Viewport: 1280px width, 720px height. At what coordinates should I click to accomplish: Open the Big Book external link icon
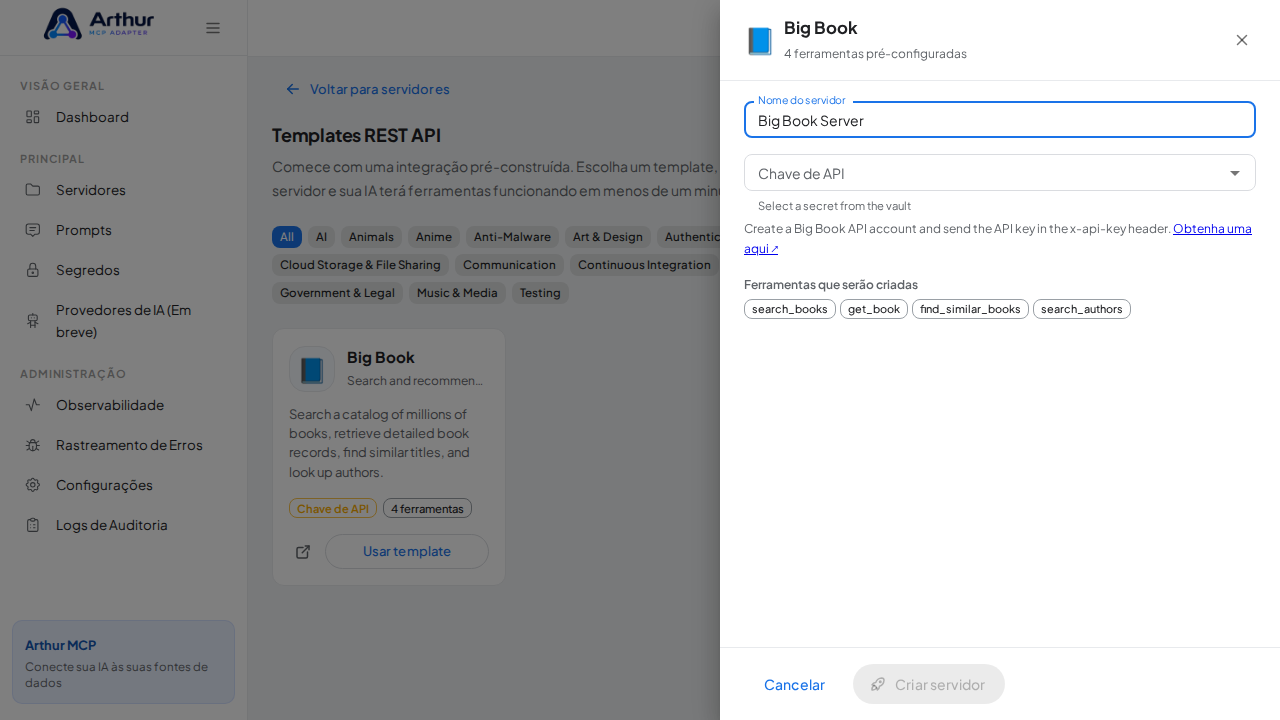303,552
